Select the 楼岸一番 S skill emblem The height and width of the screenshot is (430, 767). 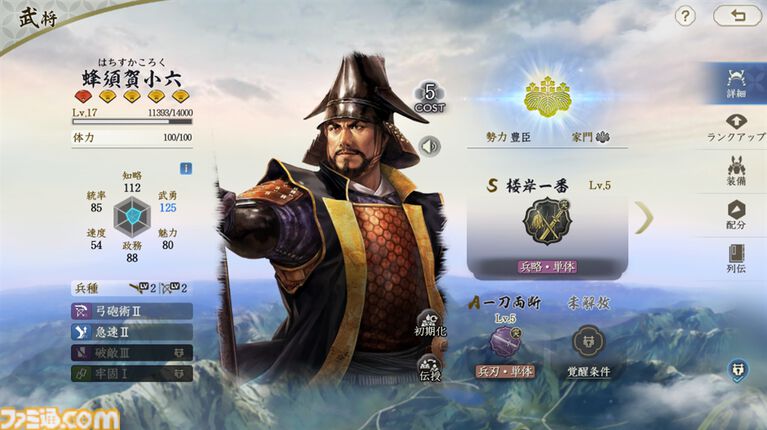(547, 222)
